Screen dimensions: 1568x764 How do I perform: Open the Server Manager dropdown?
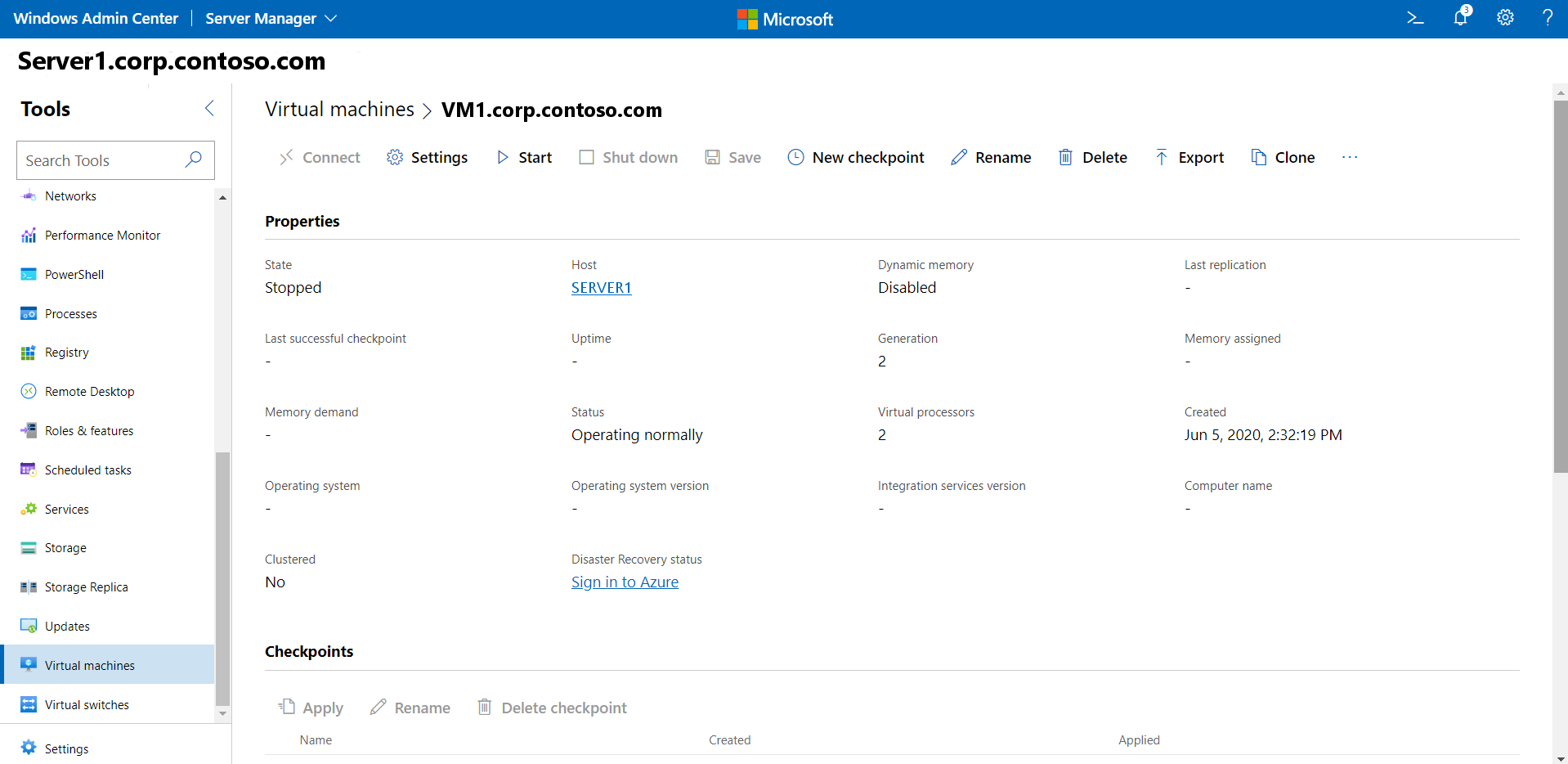(x=270, y=18)
